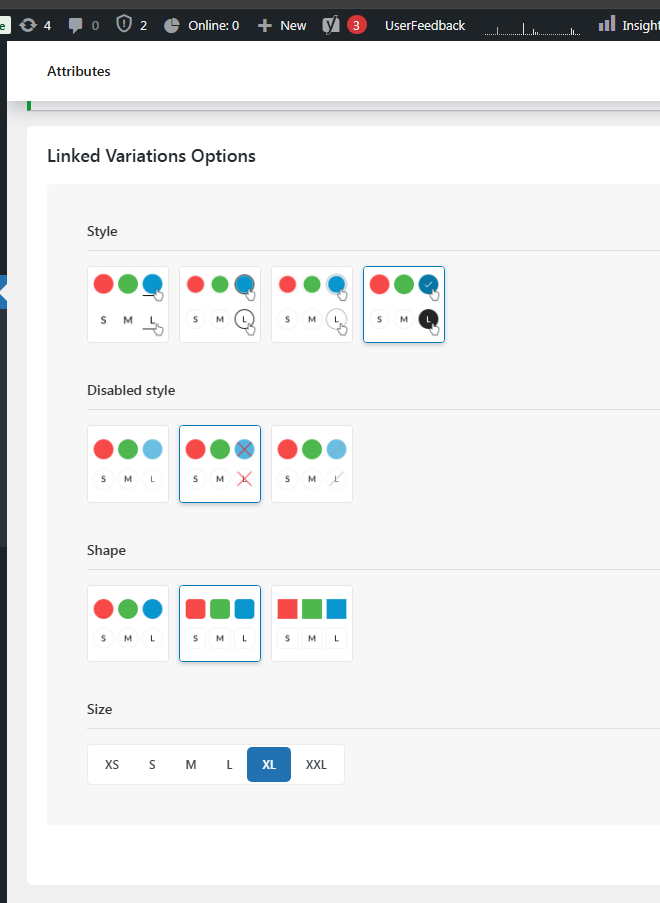The width and height of the screenshot is (660, 903).
Task: Select the square shape option
Action: point(312,624)
